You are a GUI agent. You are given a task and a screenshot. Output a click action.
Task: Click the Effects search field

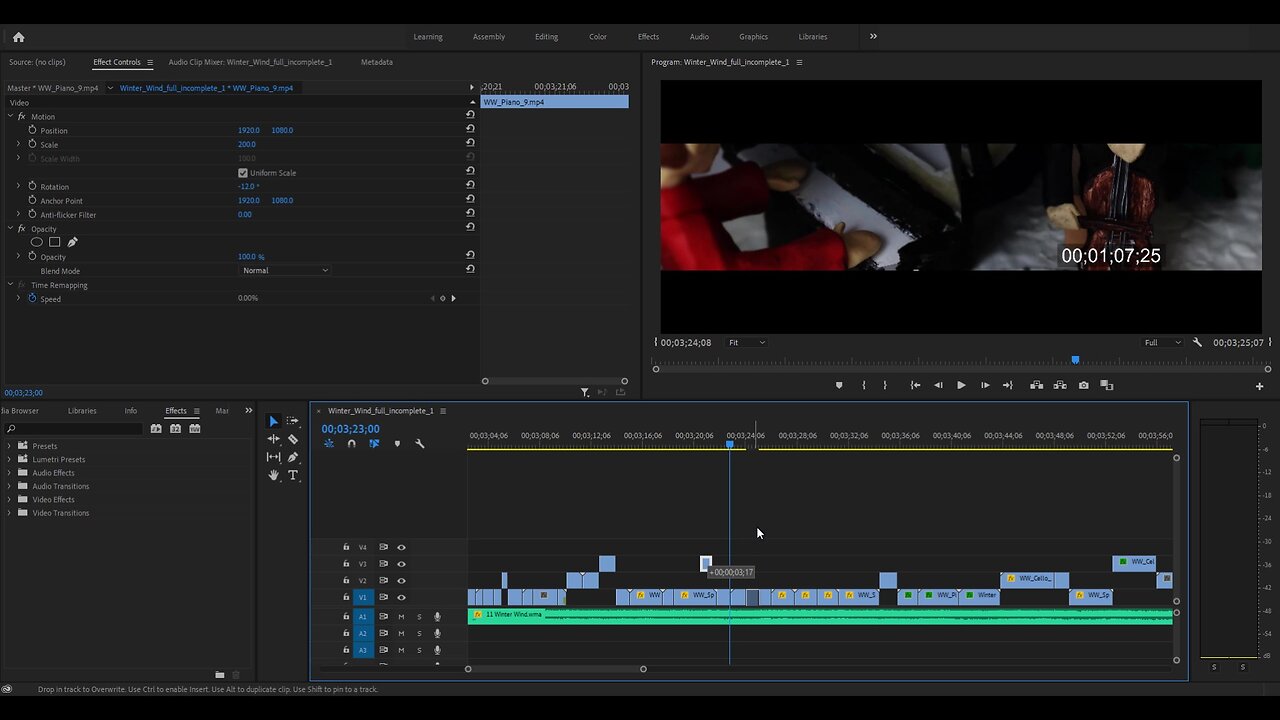[x=73, y=429]
